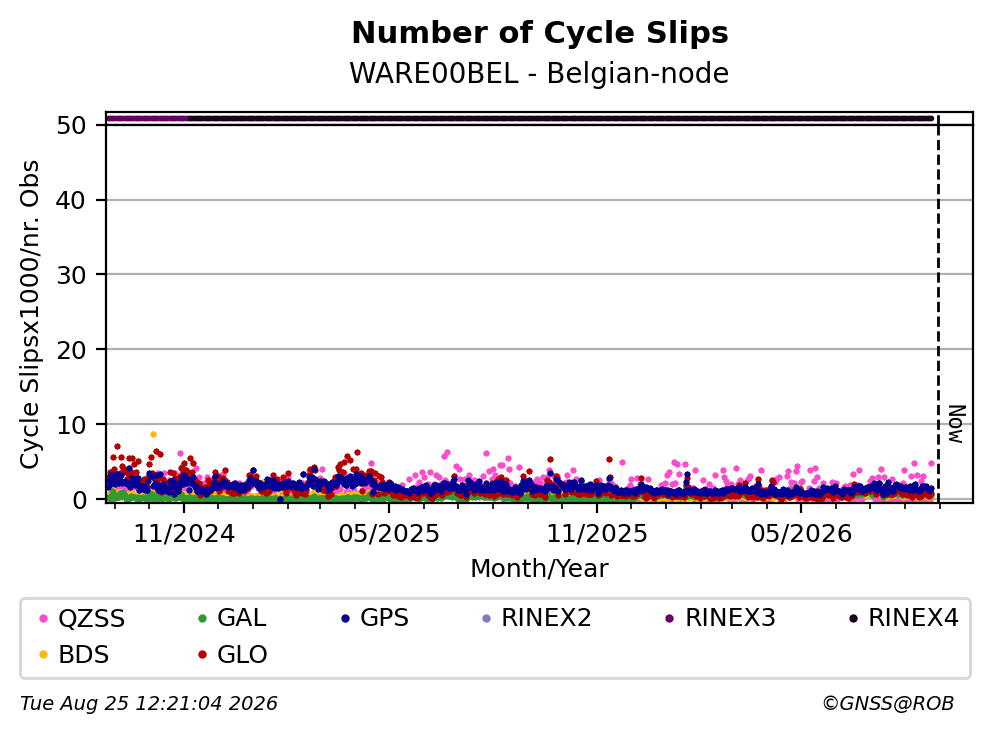Screen dimensions: 993x734
Task: Click the 05/2026 x-axis tick label
Action: (x=801, y=534)
